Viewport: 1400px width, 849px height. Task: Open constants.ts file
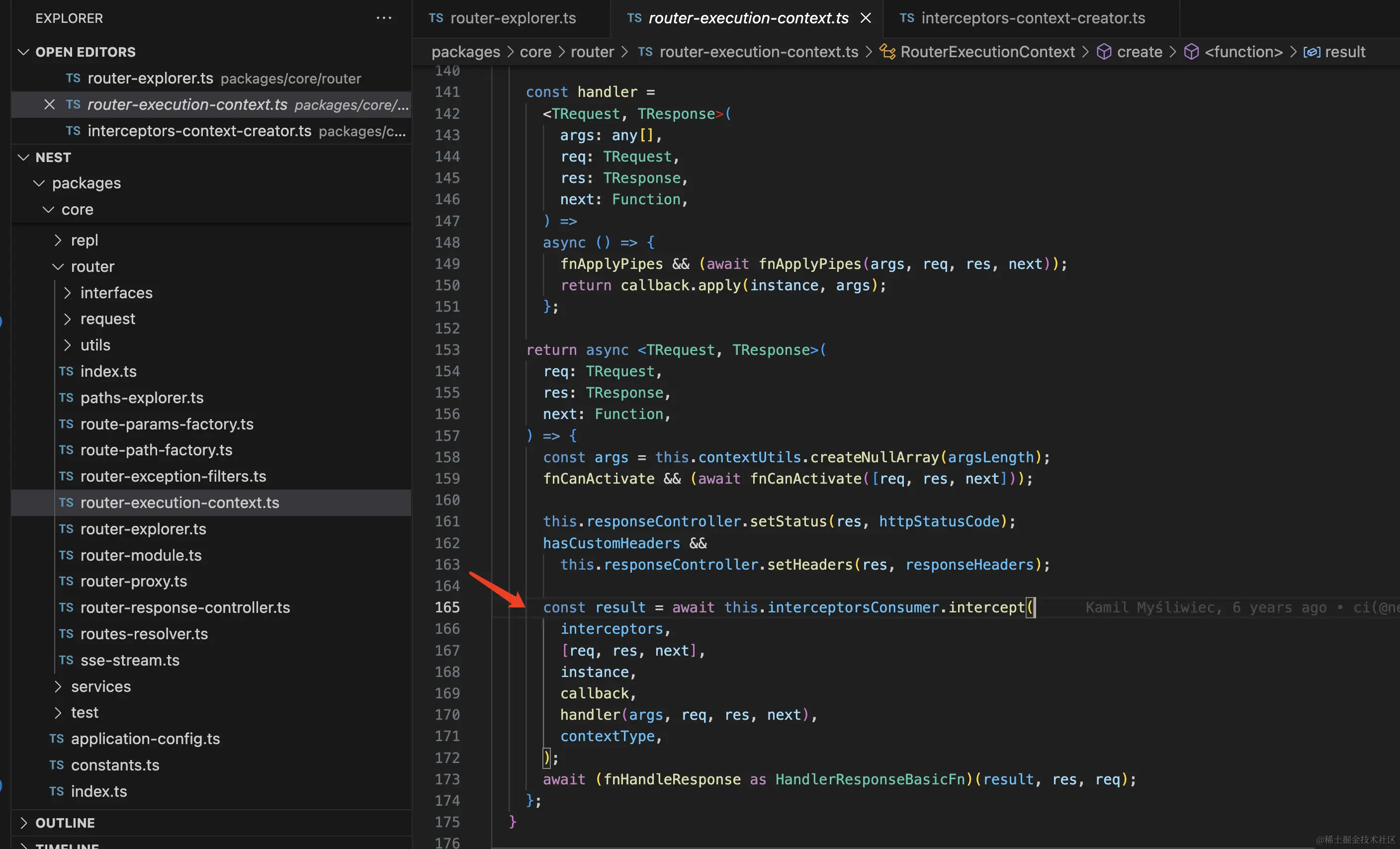[211, 765]
